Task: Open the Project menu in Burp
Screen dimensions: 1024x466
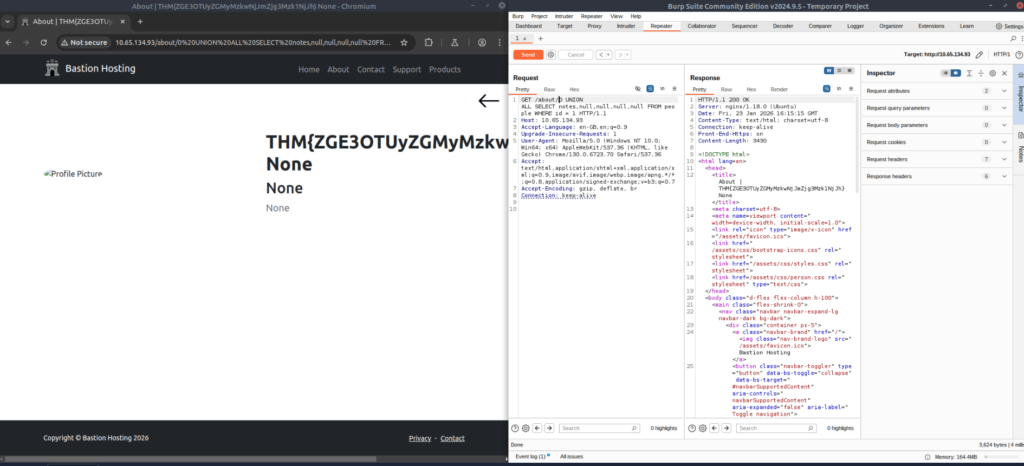Action: click(x=539, y=16)
